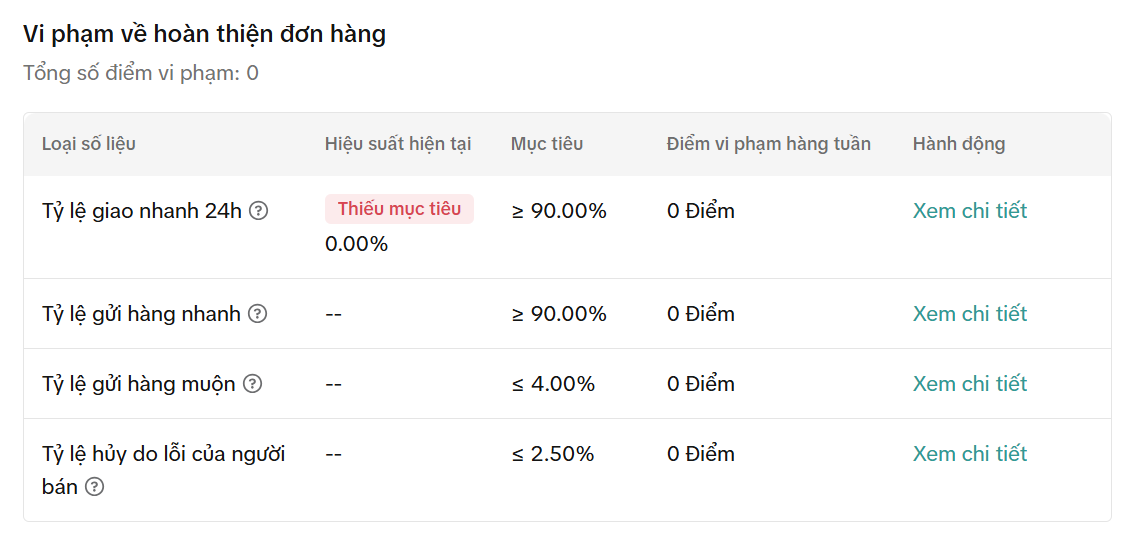This screenshot has width=1128, height=542.
Task: Show info for Tỷ lệ hủy do lỗi của người bán
Action: [94, 487]
